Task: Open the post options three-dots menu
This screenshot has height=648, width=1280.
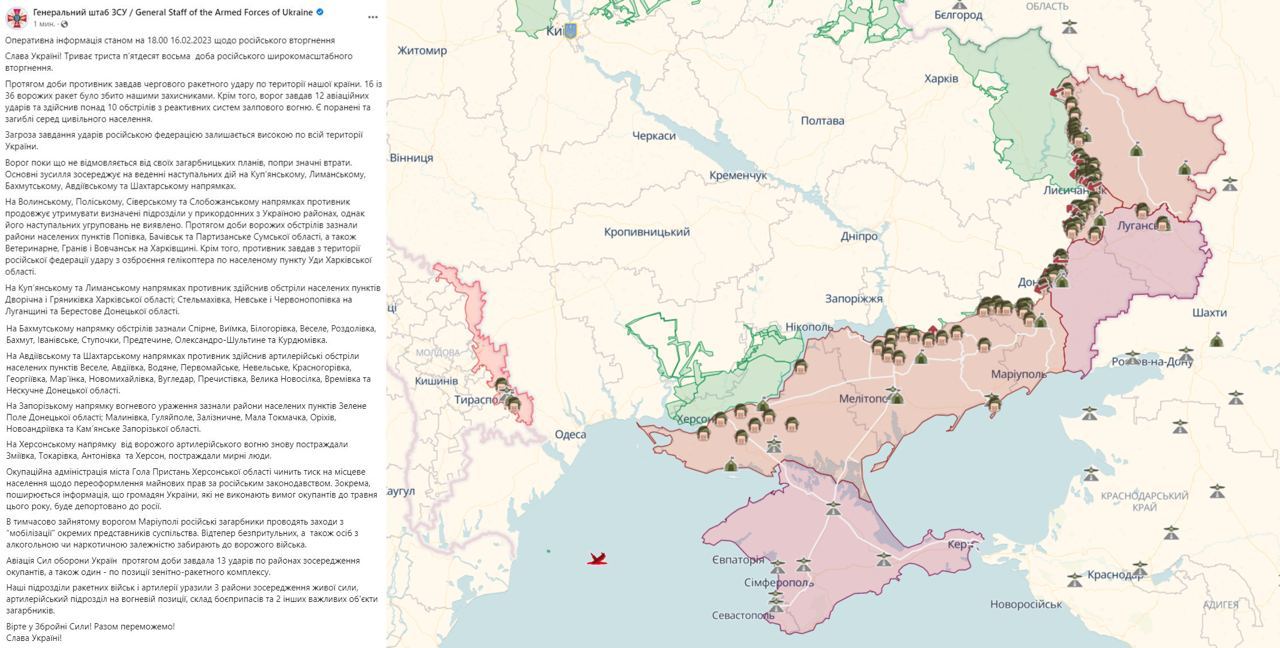Action: [372, 17]
